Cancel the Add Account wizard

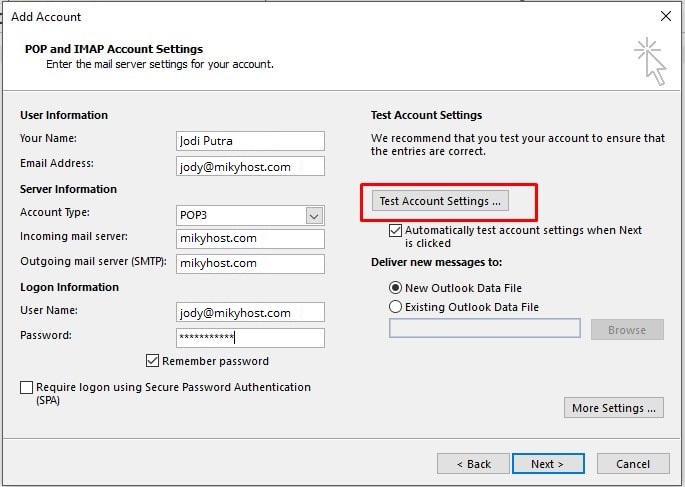pyautogui.click(x=633, y=464)
